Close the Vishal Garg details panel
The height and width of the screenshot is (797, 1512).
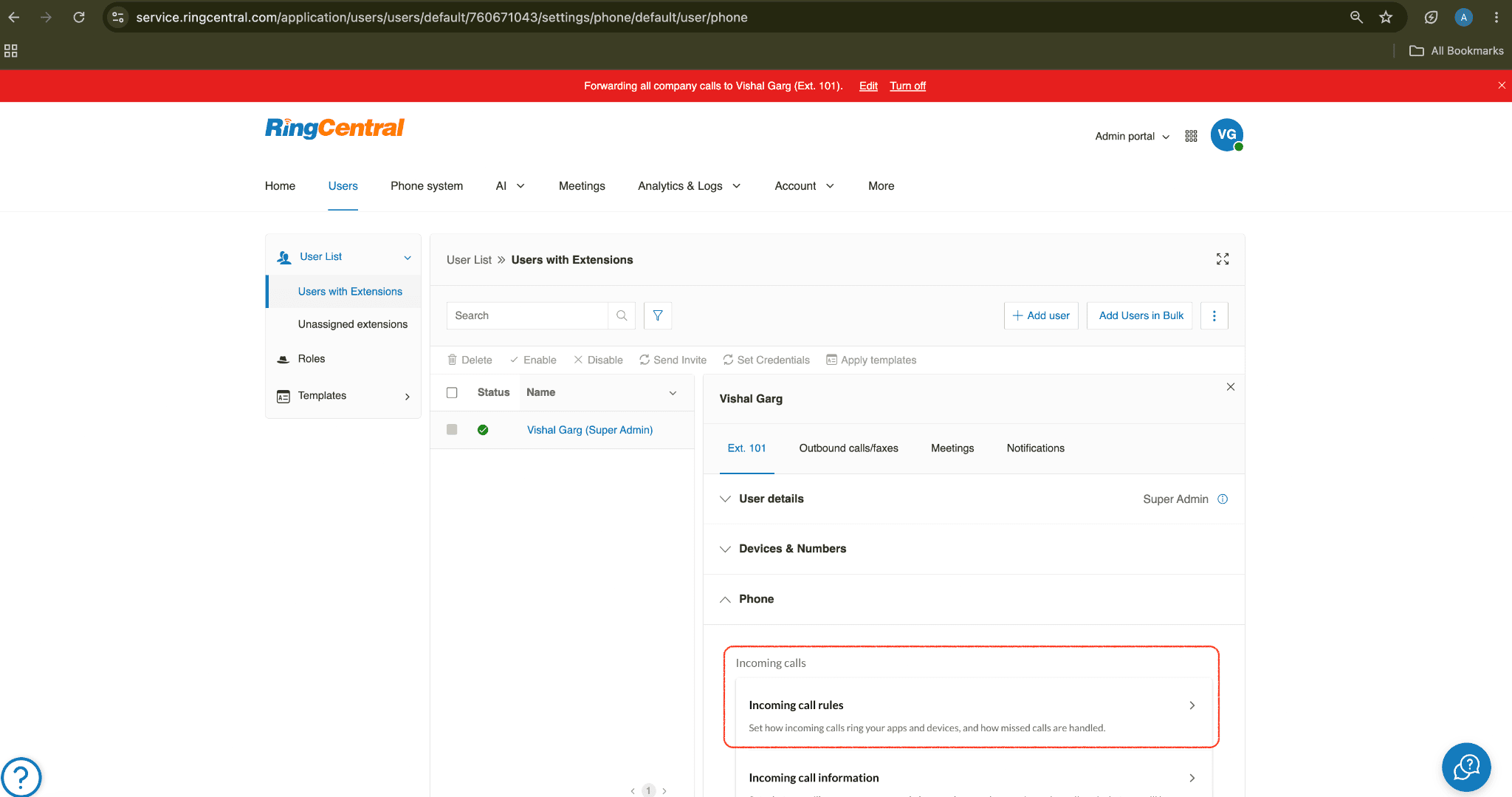(x=1231, y=387)
